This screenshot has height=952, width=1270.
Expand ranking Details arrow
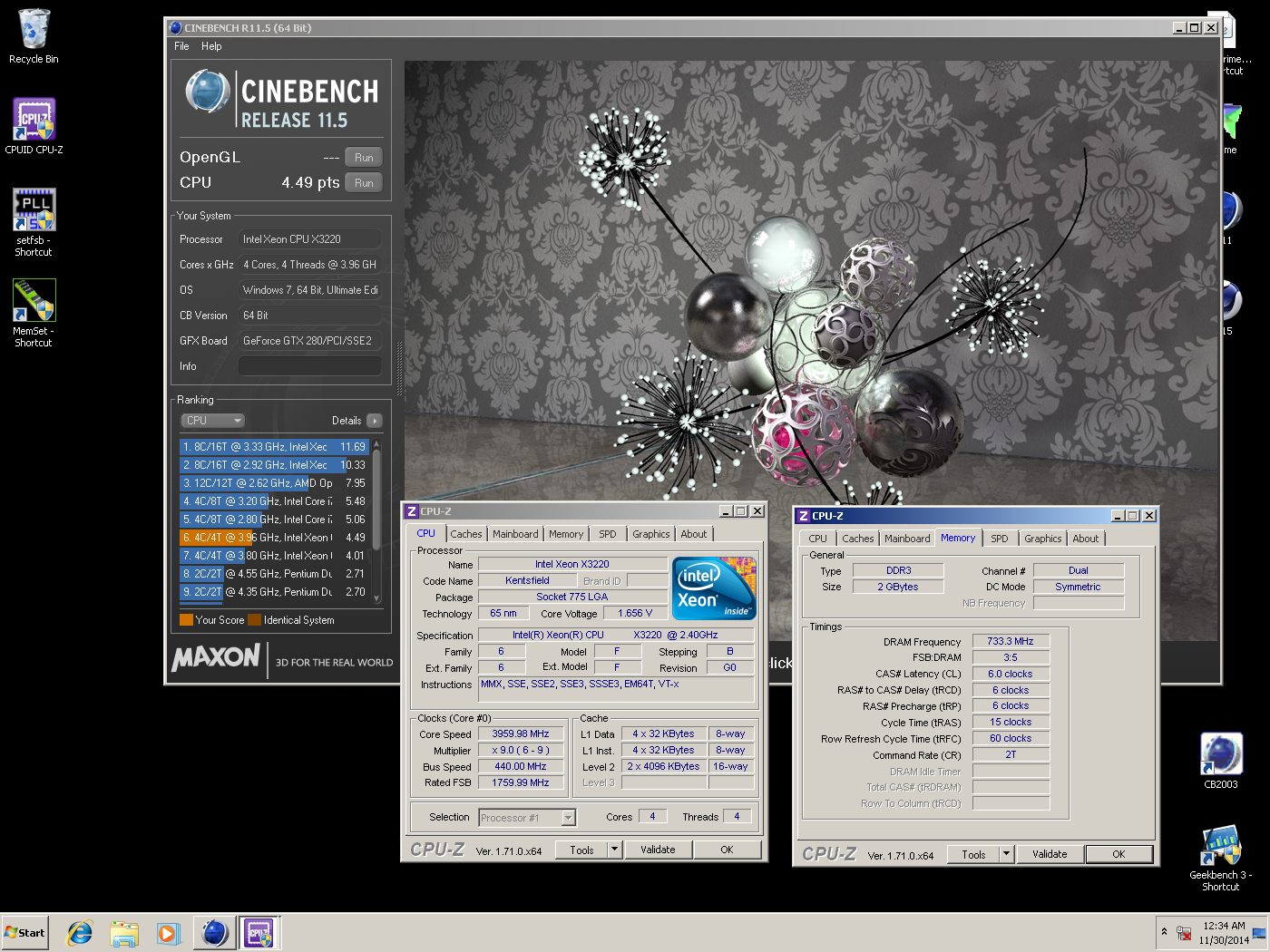click(x=375, y=421)
